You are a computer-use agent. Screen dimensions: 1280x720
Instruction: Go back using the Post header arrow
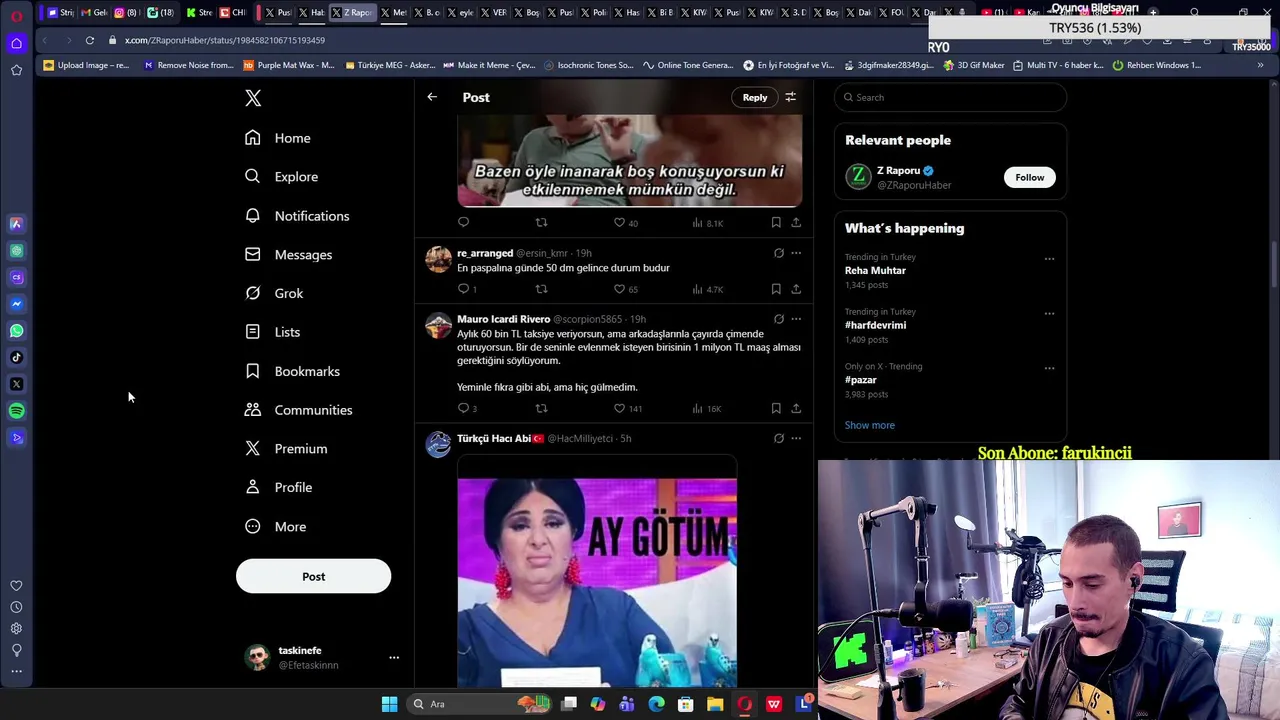coord(432,97)
